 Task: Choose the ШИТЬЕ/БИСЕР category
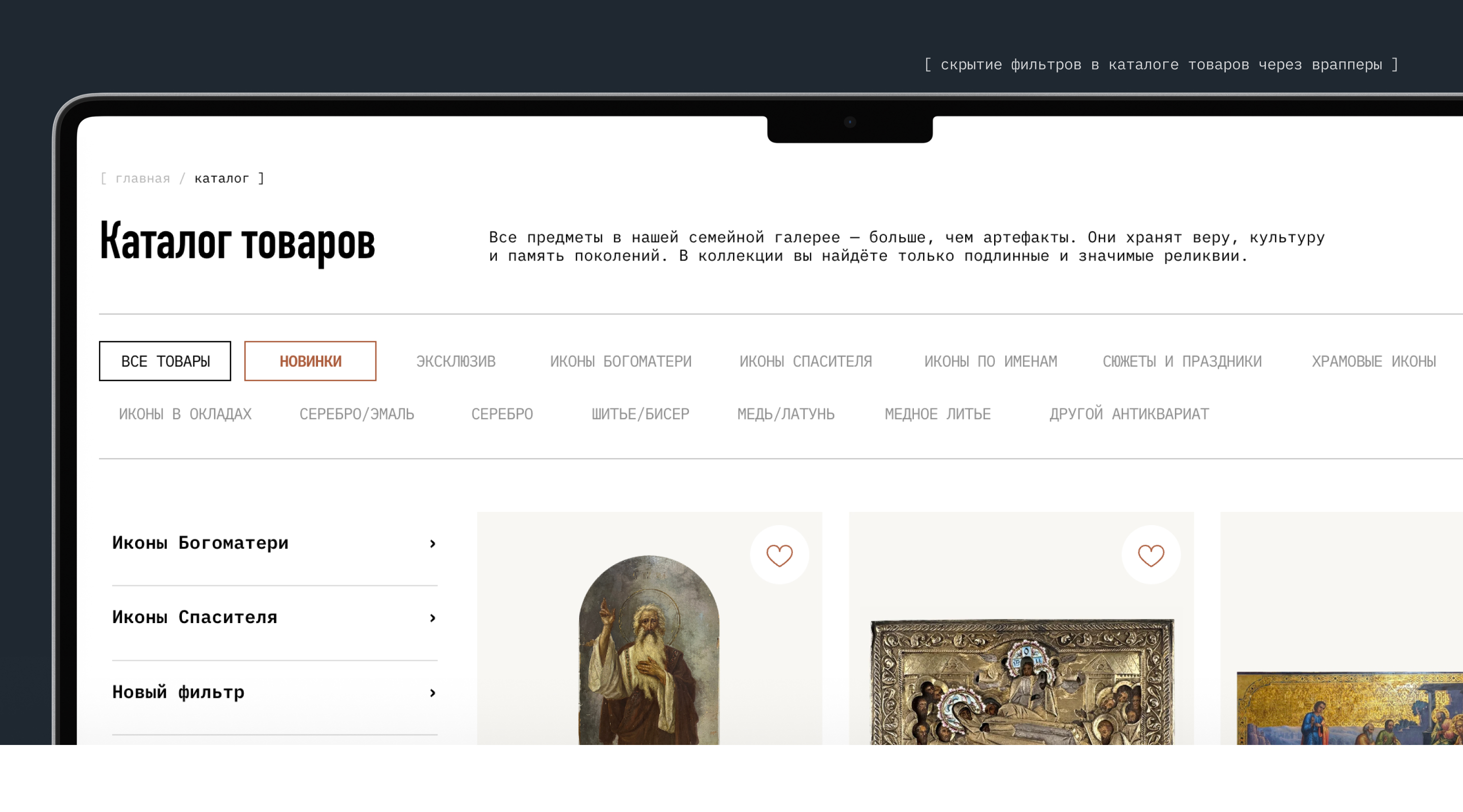pos(640,414)
